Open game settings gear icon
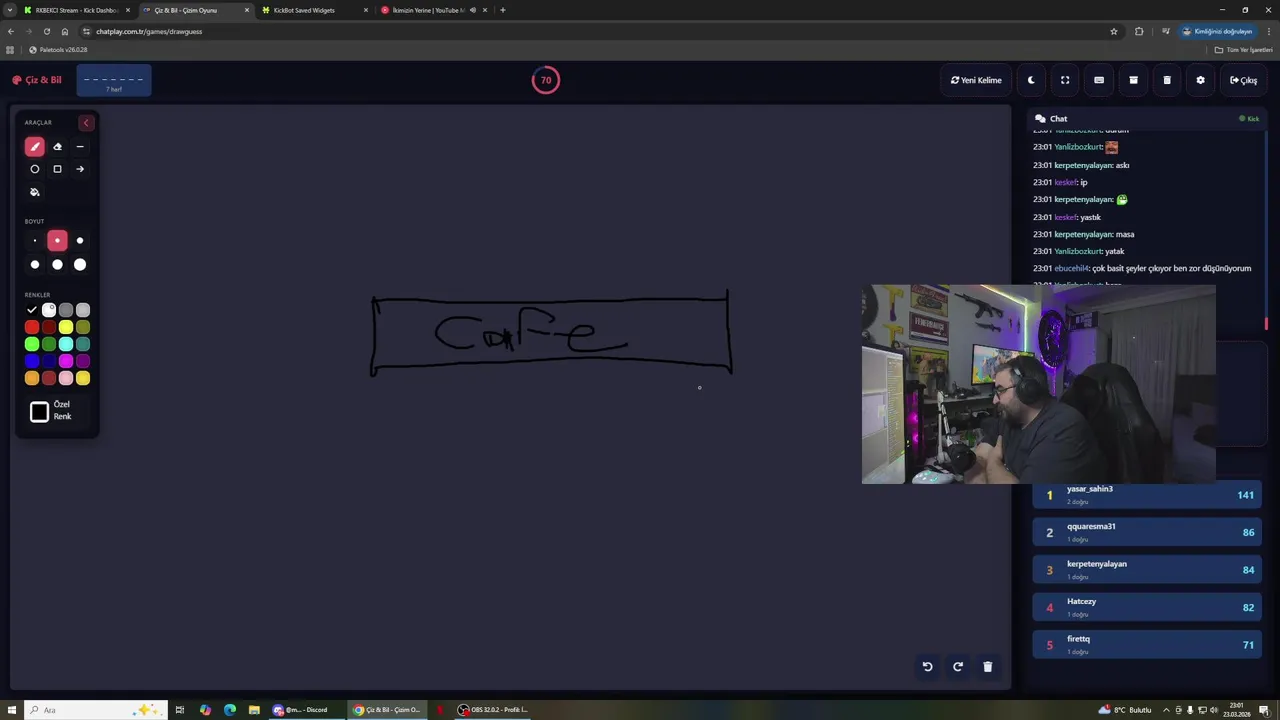1280x720 pixels. click(x=1201, y=80)
